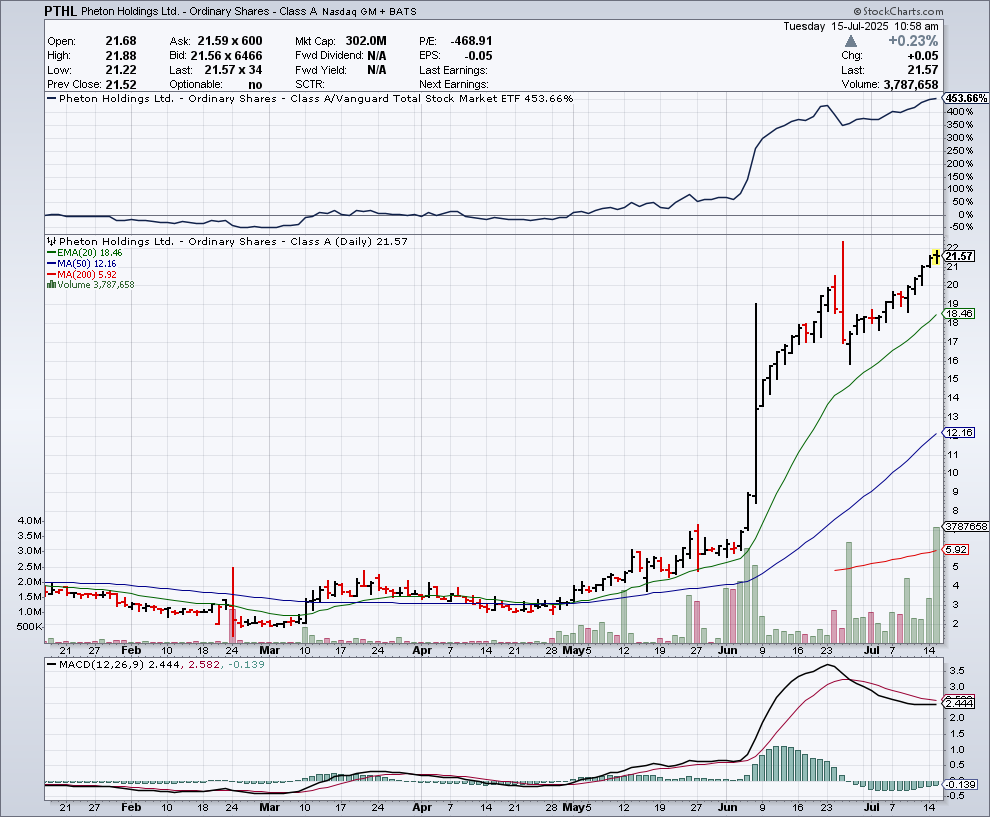This screenshot has height=817, width=990.
Task: Click the MACD(12,26,9) panel title
Action: click(x=101, y=664)
